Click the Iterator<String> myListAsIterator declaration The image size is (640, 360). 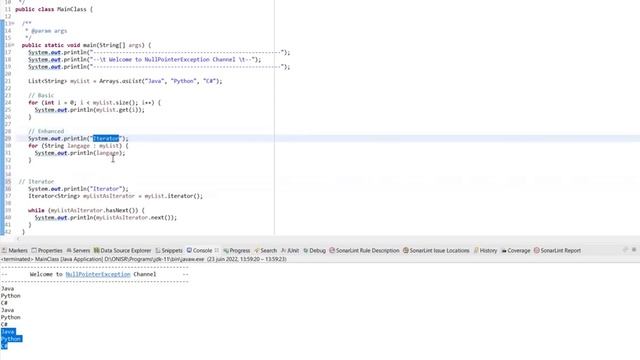click(x=115, y=196)
